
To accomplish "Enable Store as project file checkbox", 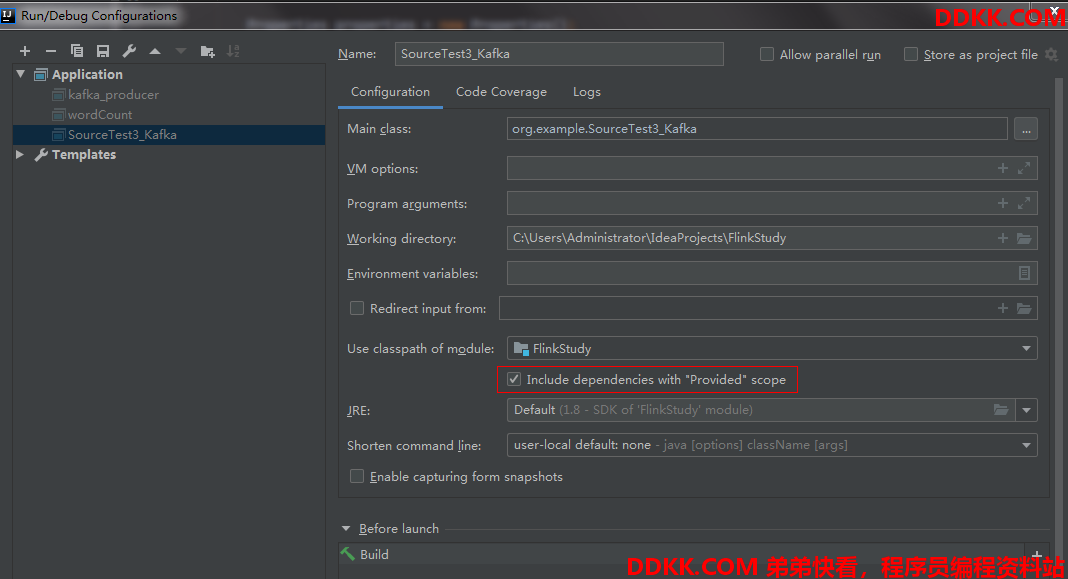I will [911, 54].
